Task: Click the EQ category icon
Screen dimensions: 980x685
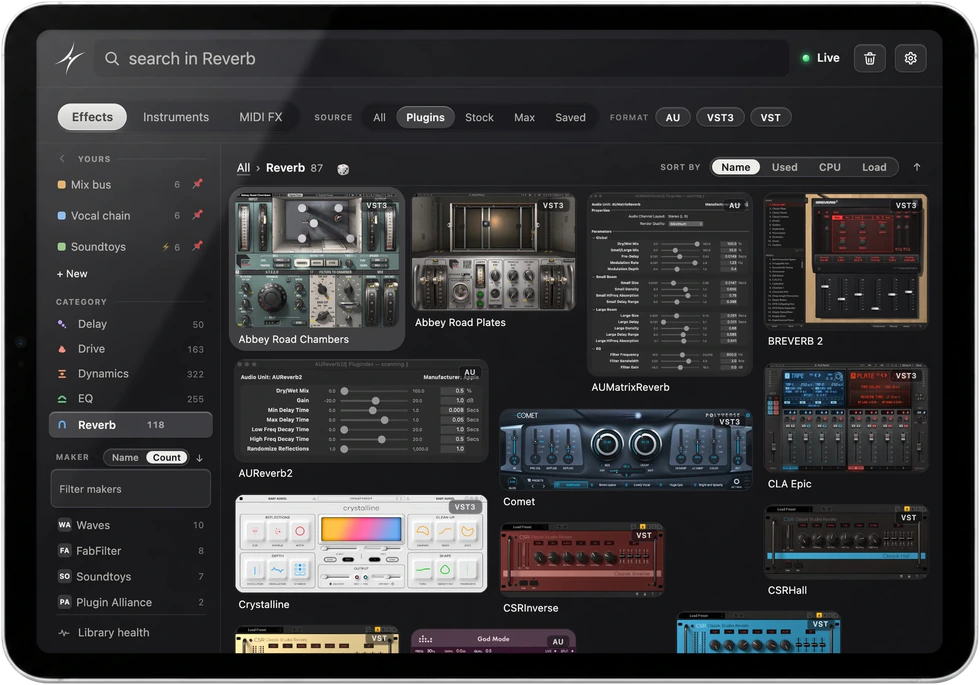Action: (x=62, y=399)
